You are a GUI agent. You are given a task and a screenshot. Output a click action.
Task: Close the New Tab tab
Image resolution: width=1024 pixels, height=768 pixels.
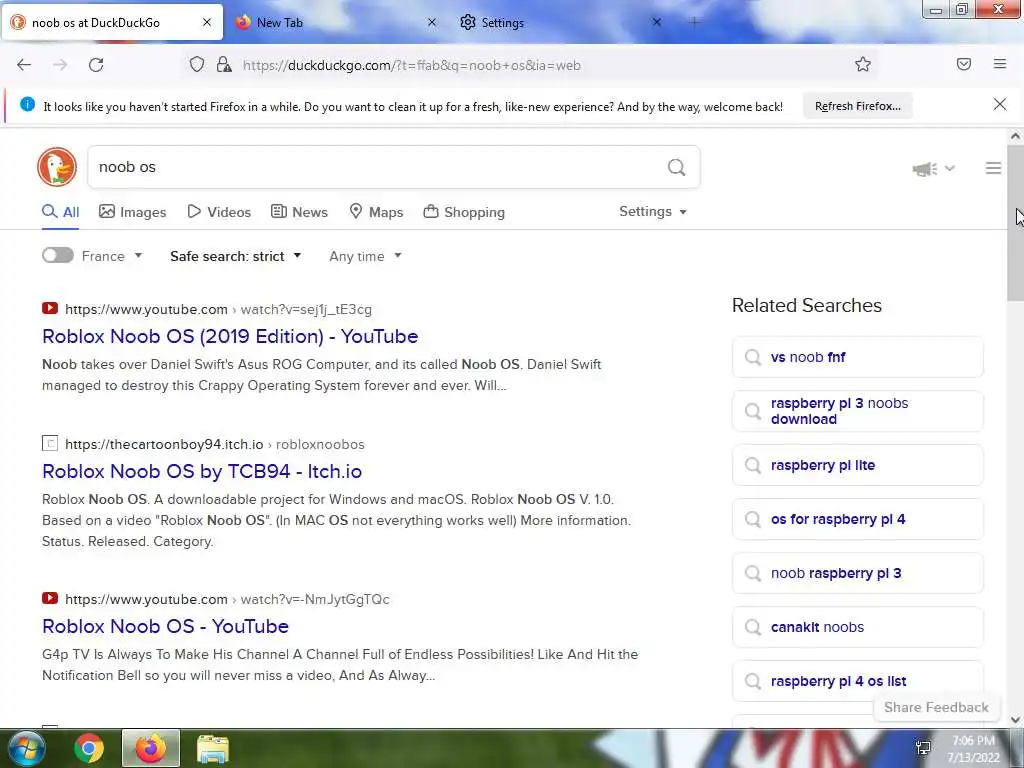point(432,22)
